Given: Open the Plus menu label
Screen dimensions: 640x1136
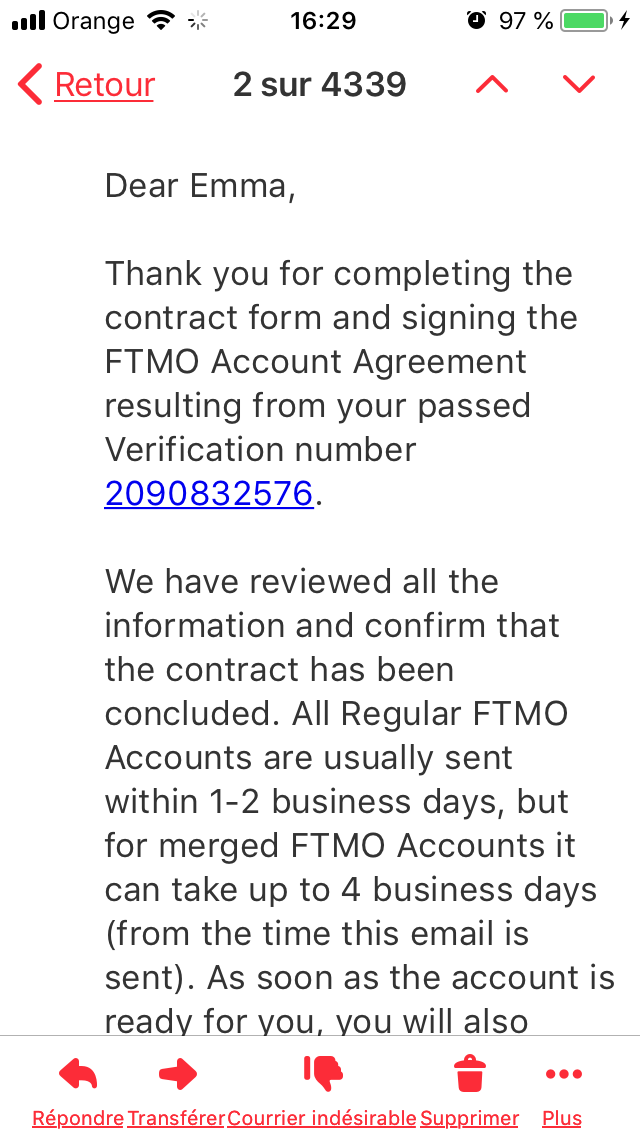Looking at the screenshot, I should coord(562,1118).
